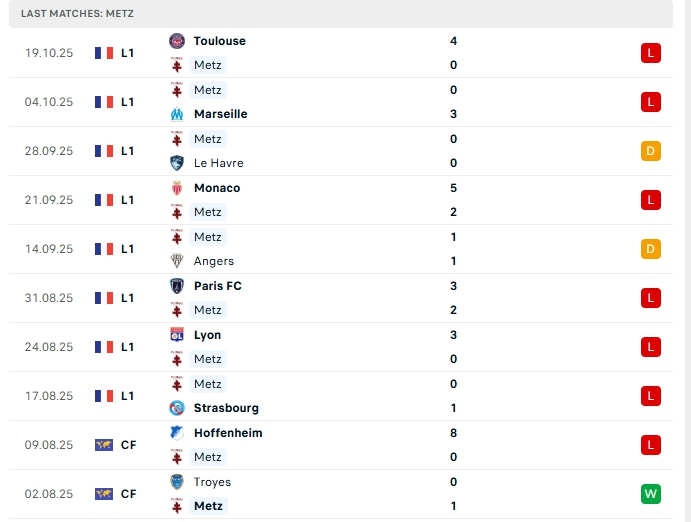This screenshot has height=522, width=691.
Task: Click the Troyes team logo
Action: (x=177, y=482)
